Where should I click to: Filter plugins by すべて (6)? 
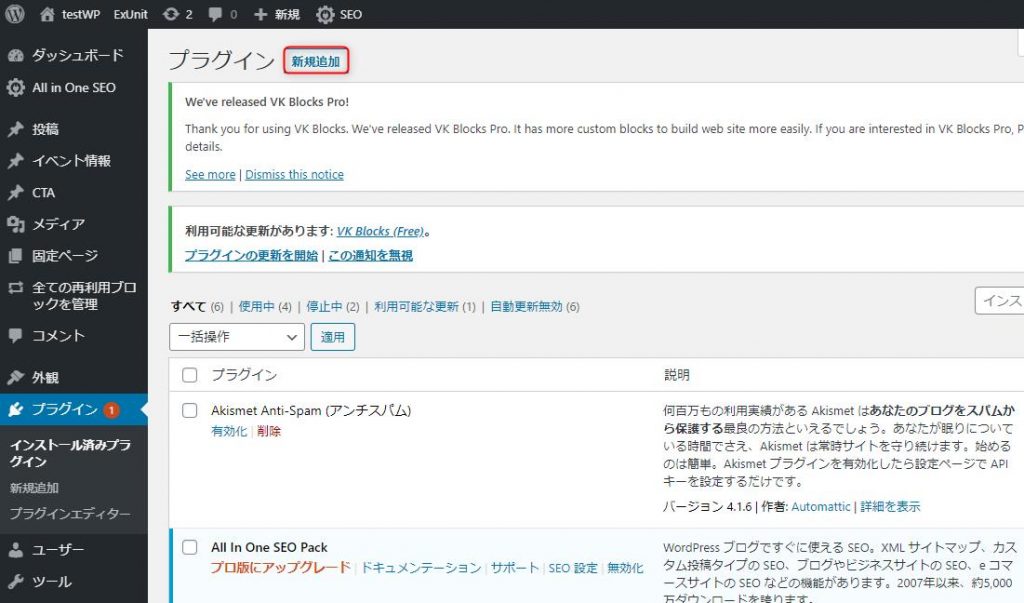pyautogui.click(x=197, y=306)
